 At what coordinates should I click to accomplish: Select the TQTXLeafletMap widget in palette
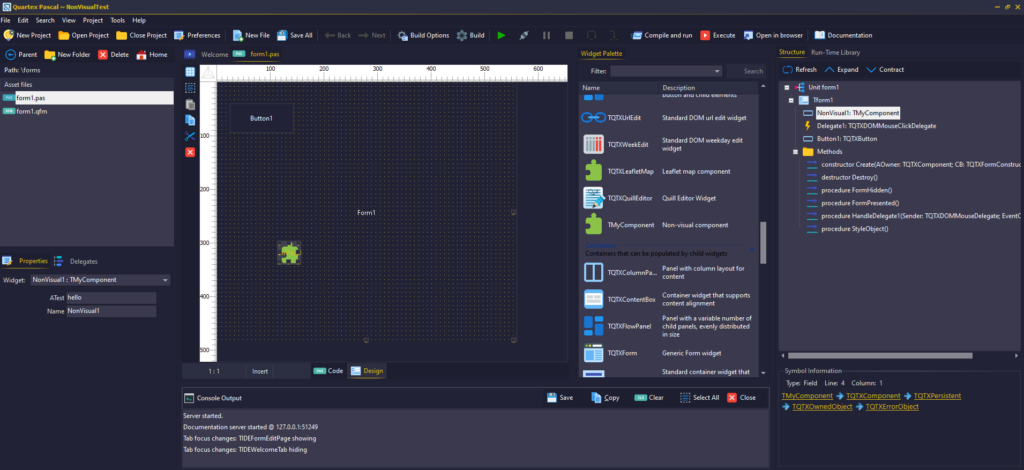(x=594, y=171)
